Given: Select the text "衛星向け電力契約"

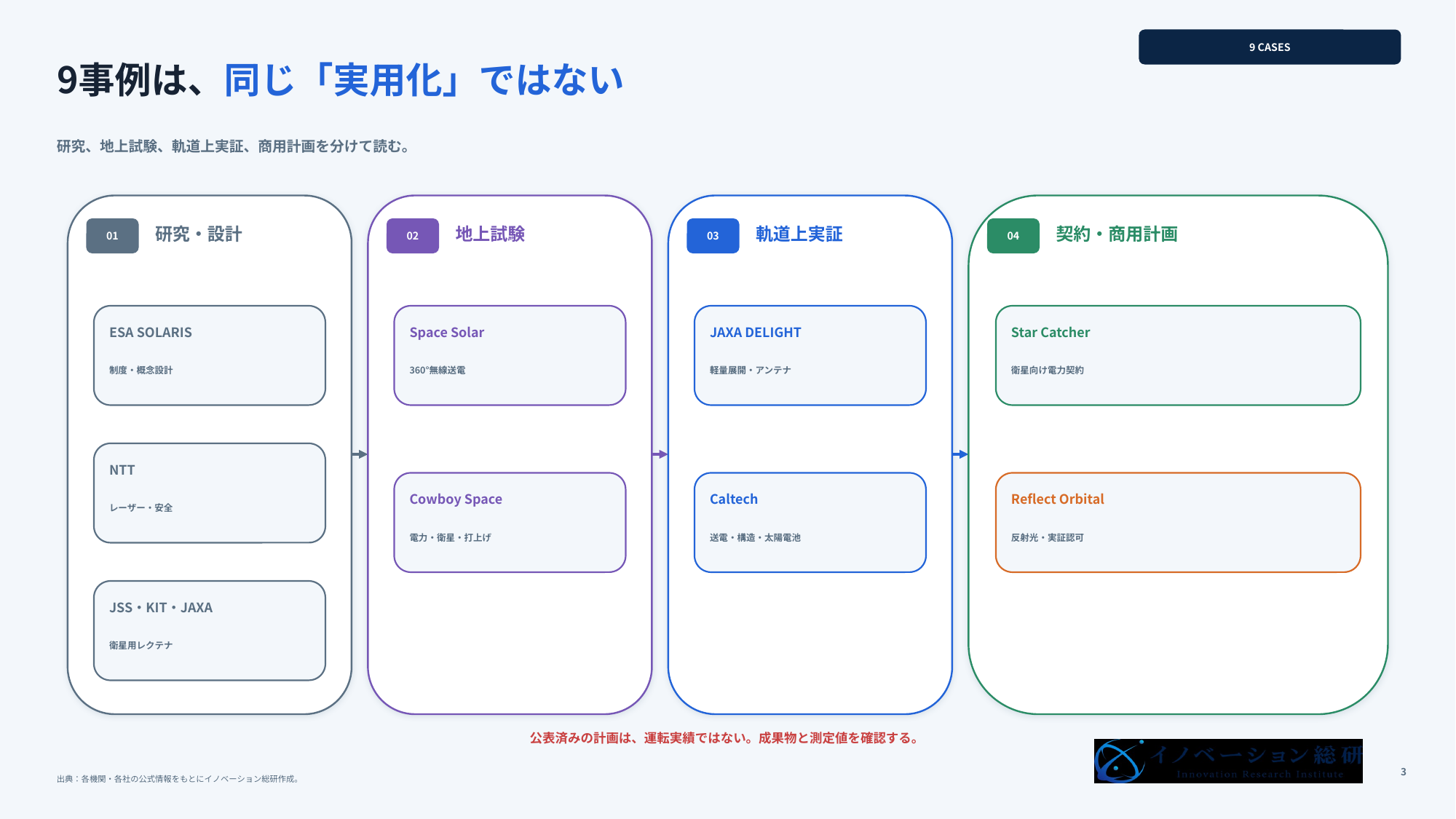Looking at the screenshot, I should (x=1048, y=370).
